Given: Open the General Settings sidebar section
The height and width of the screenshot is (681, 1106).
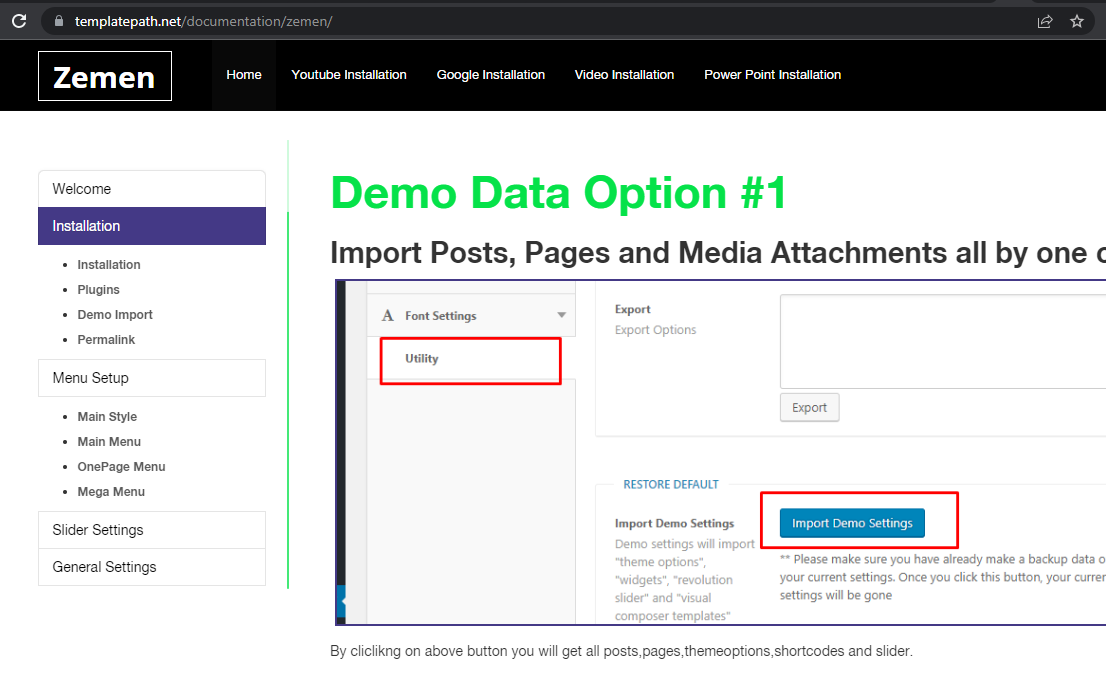Looking at the screenshot, I should click(152, 567).
